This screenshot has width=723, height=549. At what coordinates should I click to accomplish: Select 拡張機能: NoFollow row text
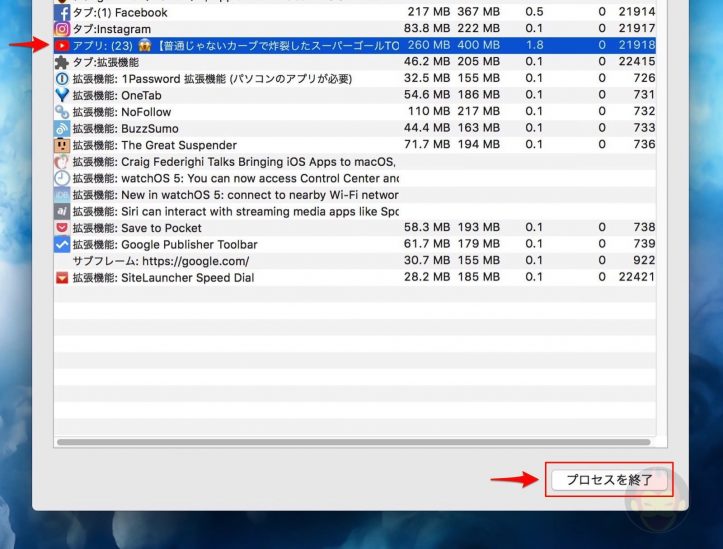122,112
